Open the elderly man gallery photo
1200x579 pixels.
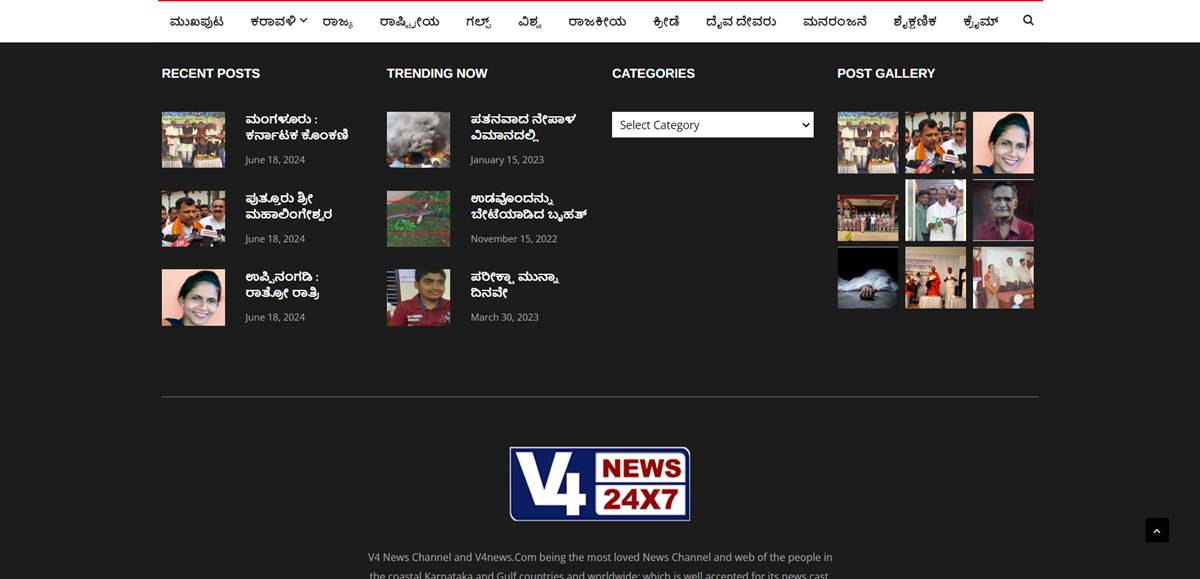[x=1003, y=211]
